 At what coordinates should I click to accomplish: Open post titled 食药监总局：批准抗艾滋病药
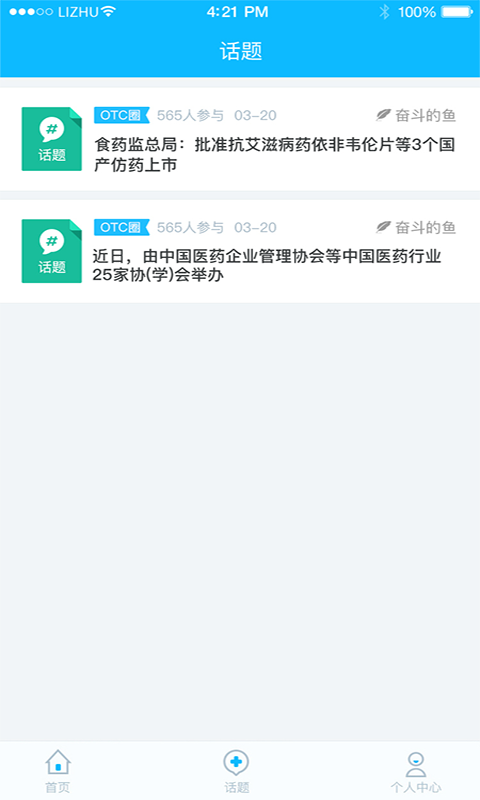(x=274, y=155)
